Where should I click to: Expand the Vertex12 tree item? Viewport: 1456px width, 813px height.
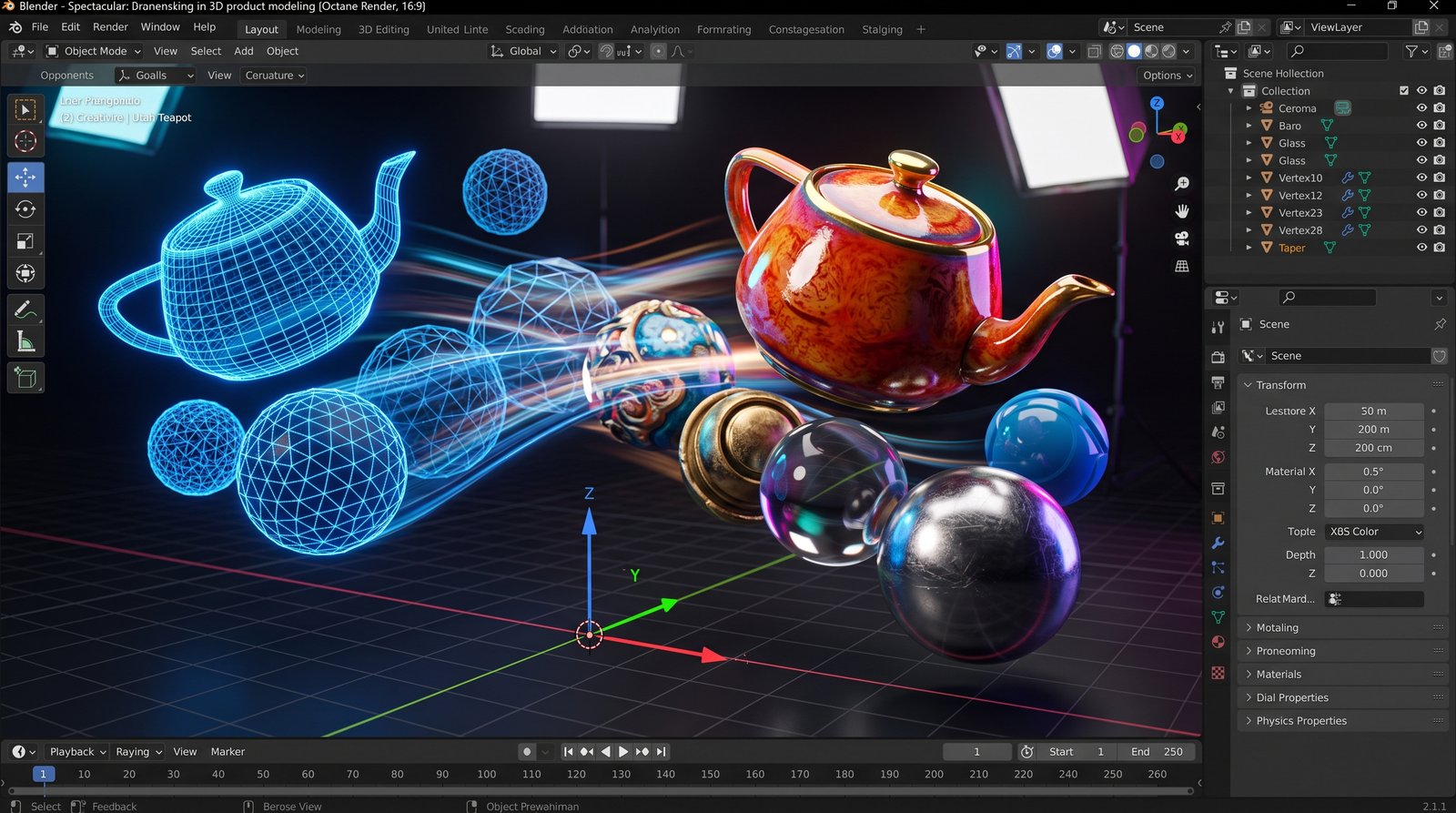pyautogui.click(x=1249, y=196)
